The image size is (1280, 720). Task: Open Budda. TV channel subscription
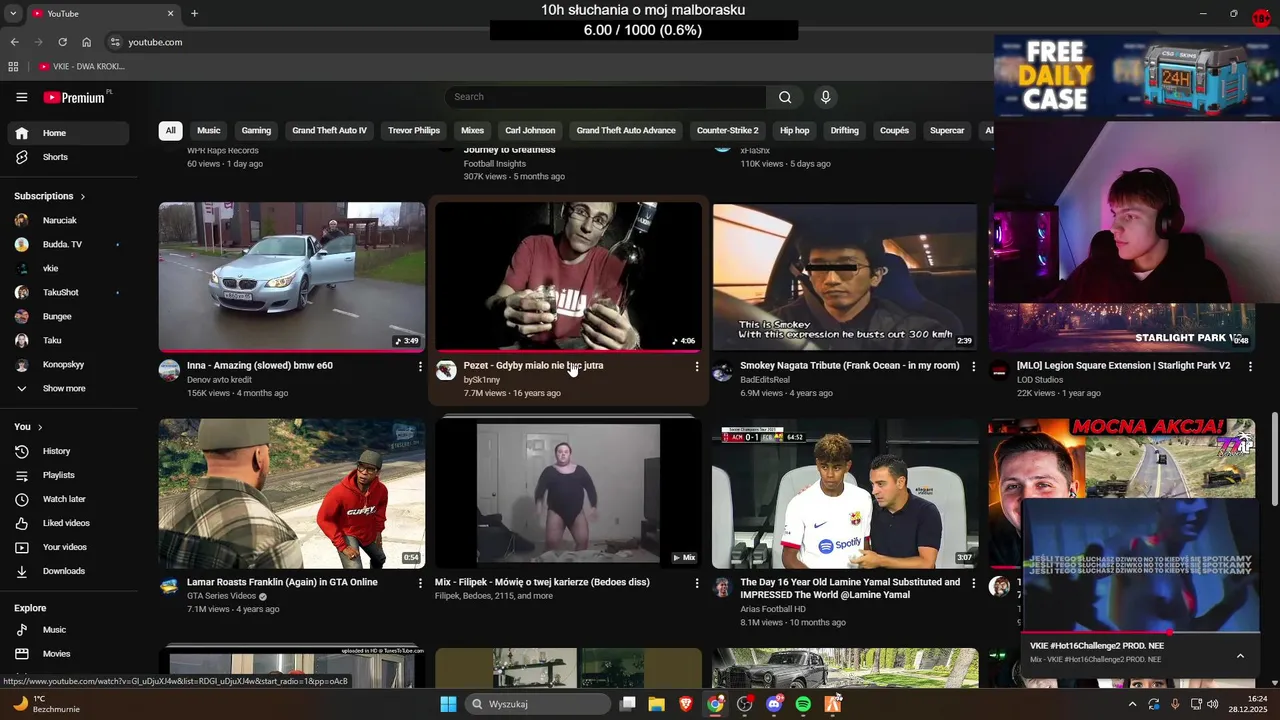point(68,244)
